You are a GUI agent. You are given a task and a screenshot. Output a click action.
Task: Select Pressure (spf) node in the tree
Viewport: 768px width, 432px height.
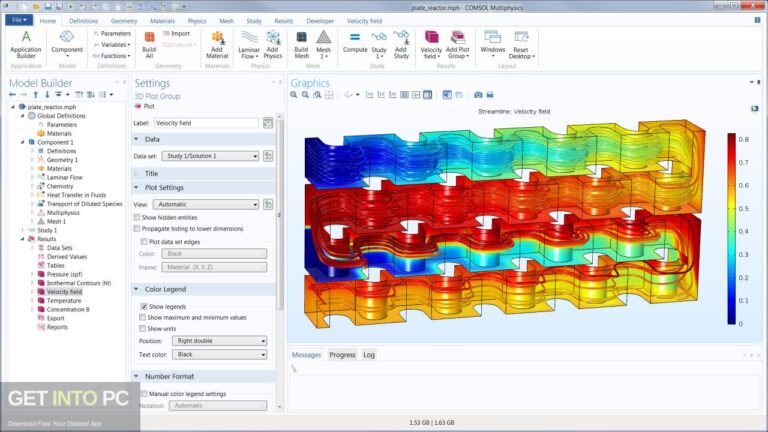coord(64,274)
